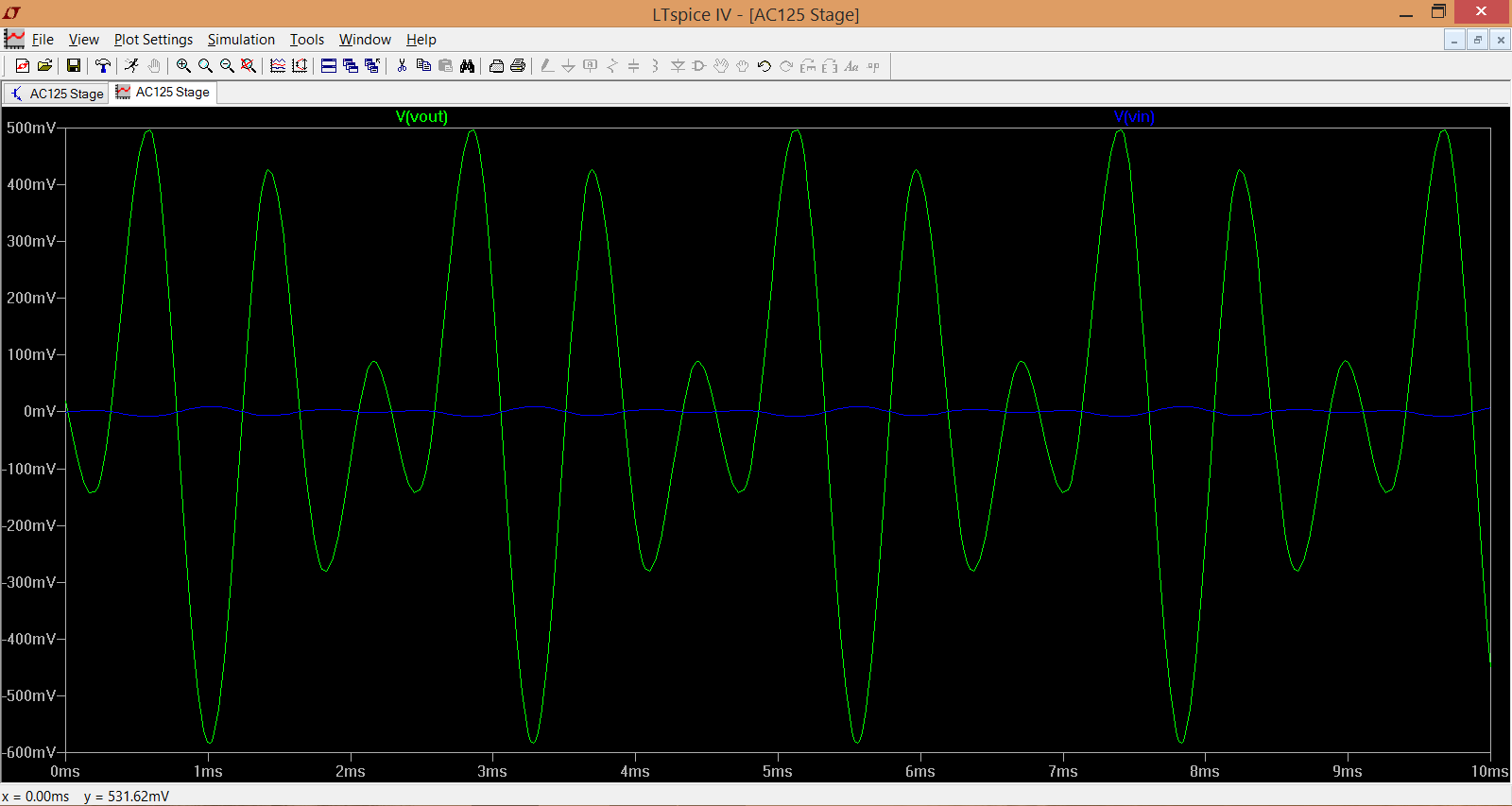The image size is (1512, 806).
Task: Open Find with the binoculars icon
Action: coord(467,65)
